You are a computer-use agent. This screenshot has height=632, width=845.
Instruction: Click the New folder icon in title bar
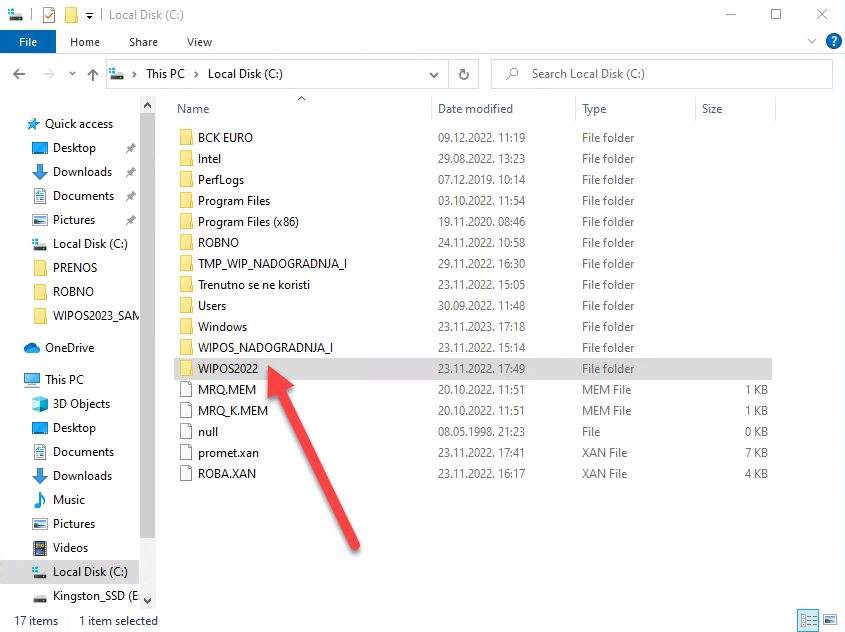71,15
